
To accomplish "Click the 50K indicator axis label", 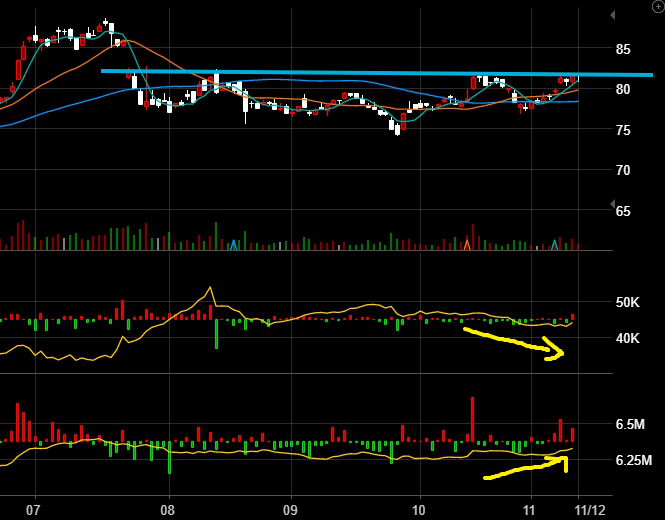I will pyautogui.click(x=628, y=302).
